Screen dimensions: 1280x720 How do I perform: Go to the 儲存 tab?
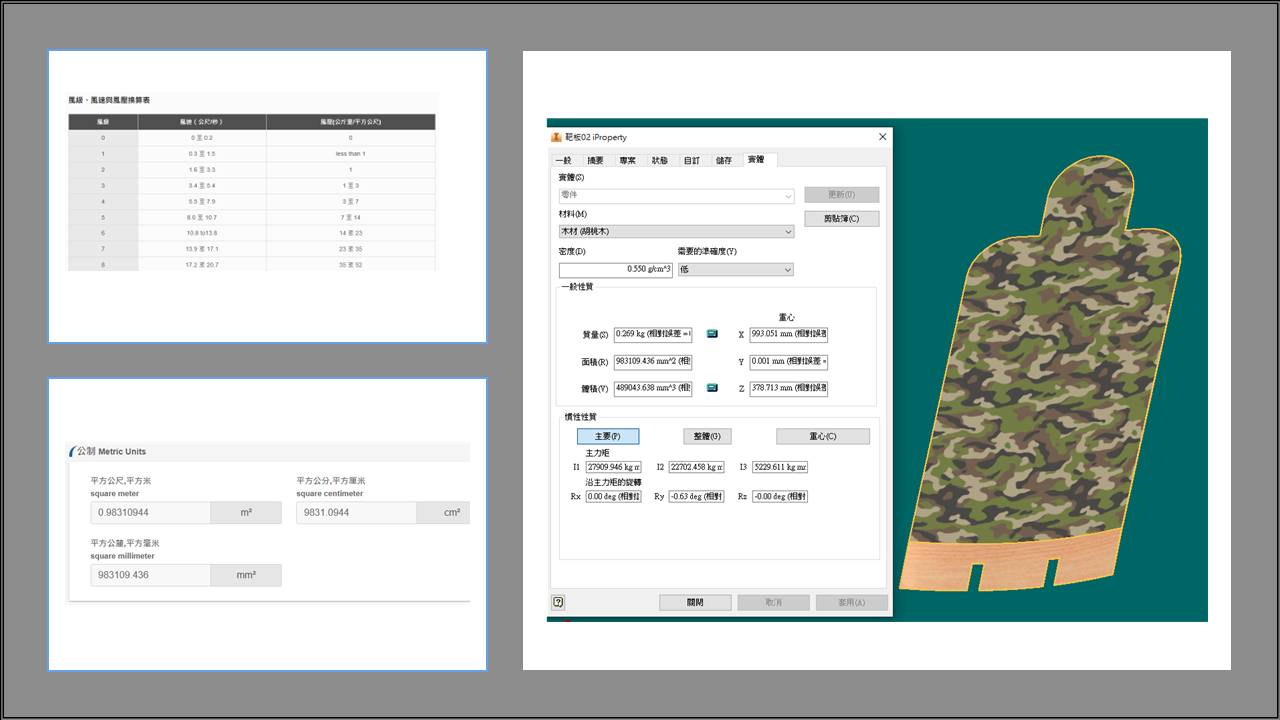723,160
